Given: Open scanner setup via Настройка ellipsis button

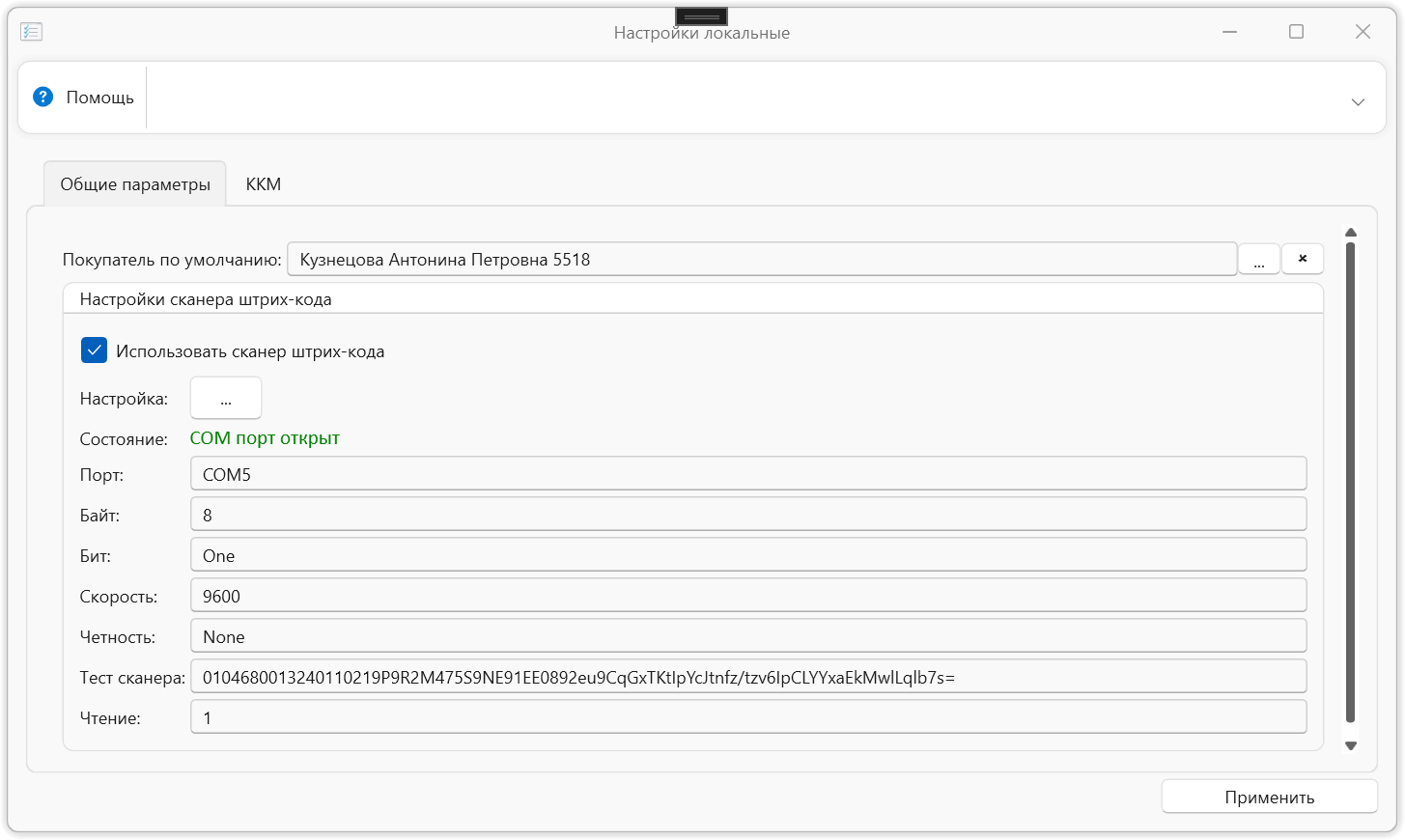Looking at the screenshot, I should [x=226, y=398].
